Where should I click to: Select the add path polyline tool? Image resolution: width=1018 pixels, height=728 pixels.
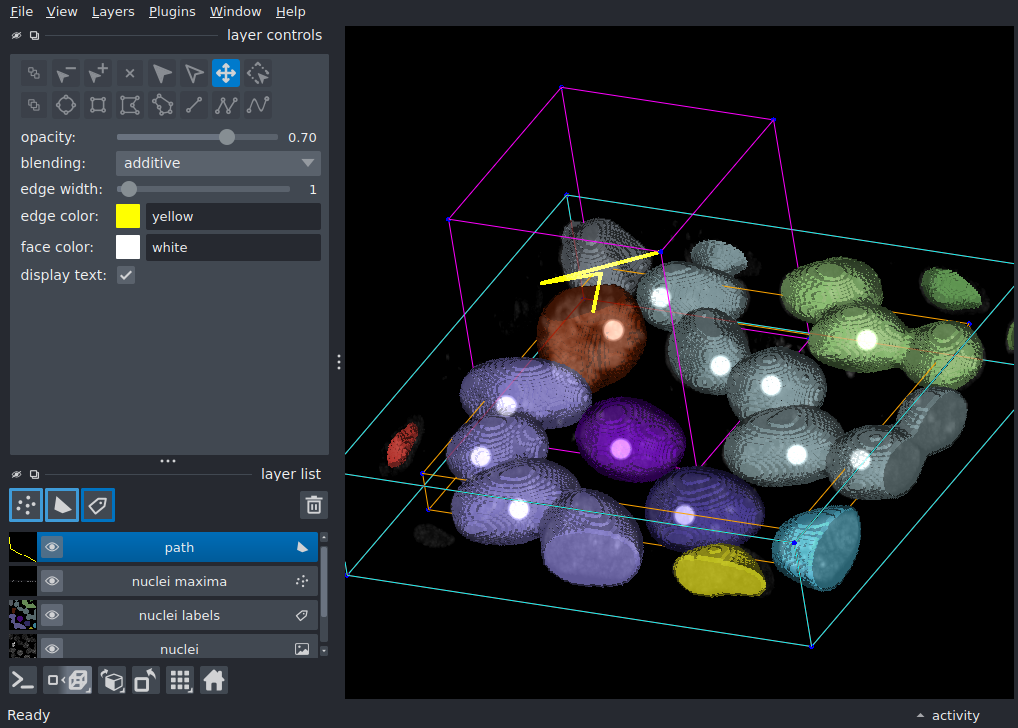point(226,105)
